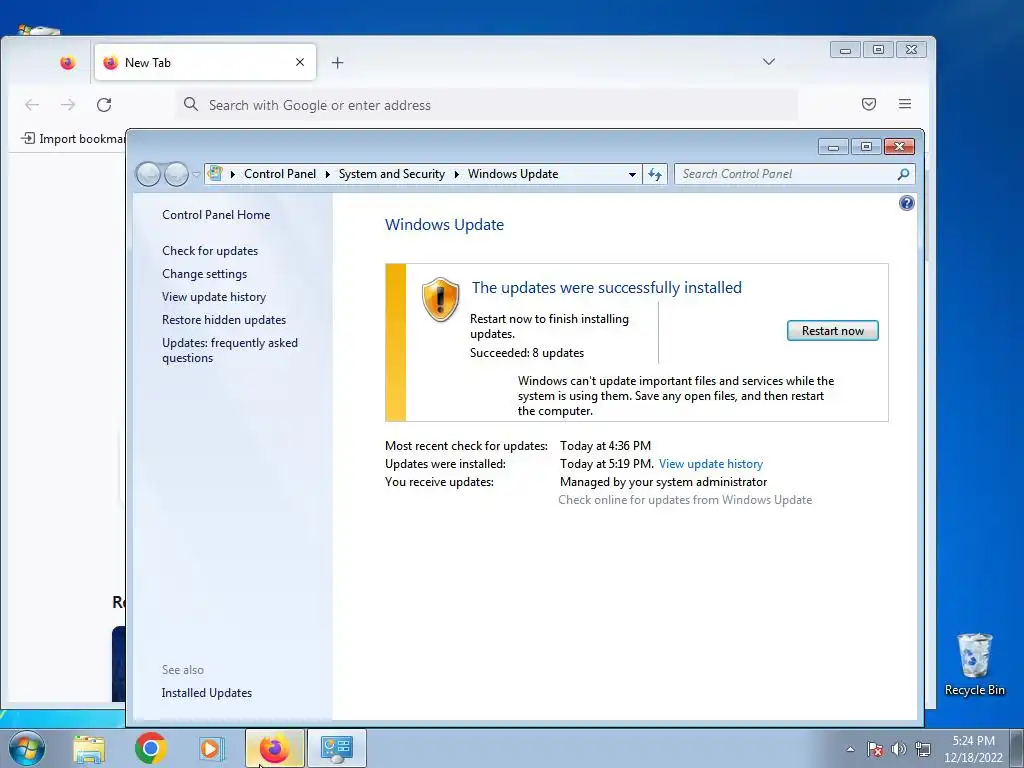Open the volume speaker icon
Viewport: 1024px width, 768px height.
tap(899, 749)
